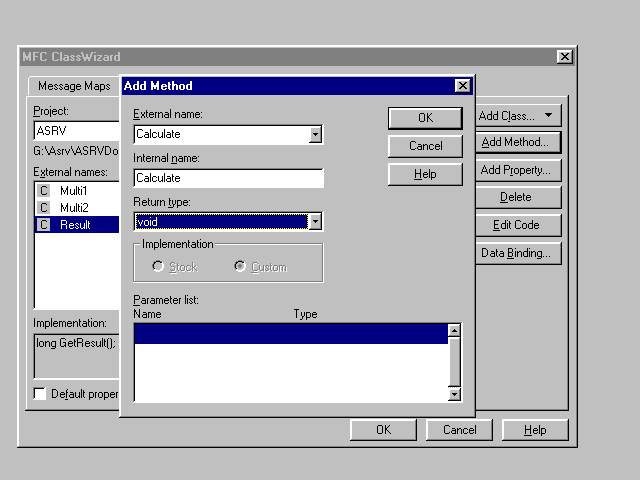
Task: Click the Data Binding button
Action: 518,253
